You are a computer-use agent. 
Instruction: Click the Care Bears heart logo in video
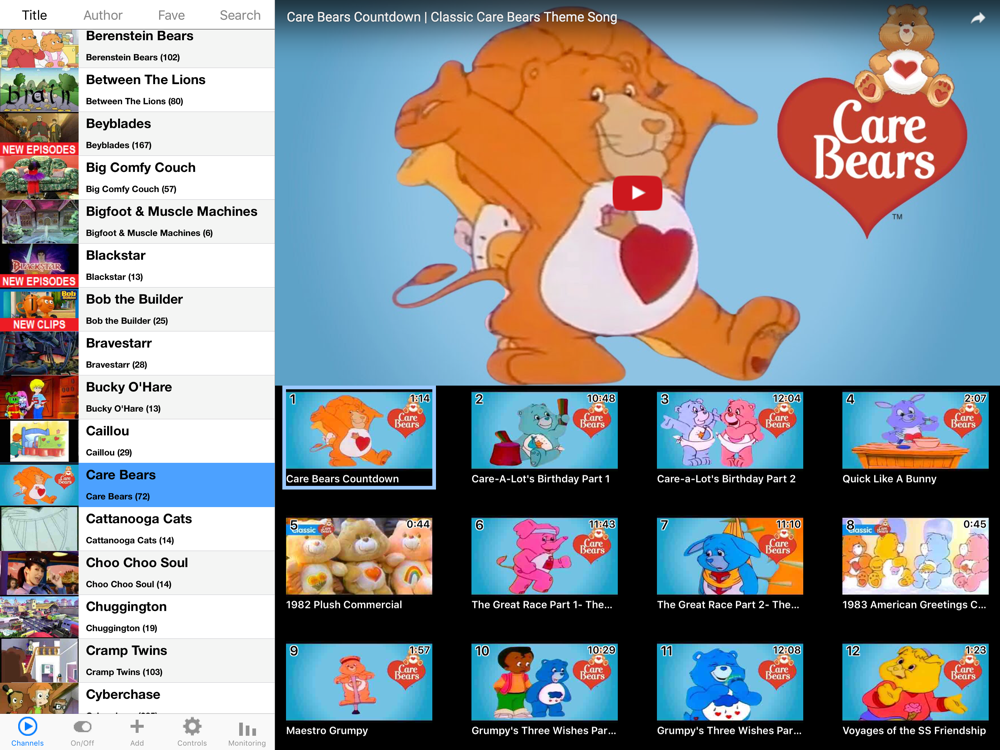click(872, 147)
